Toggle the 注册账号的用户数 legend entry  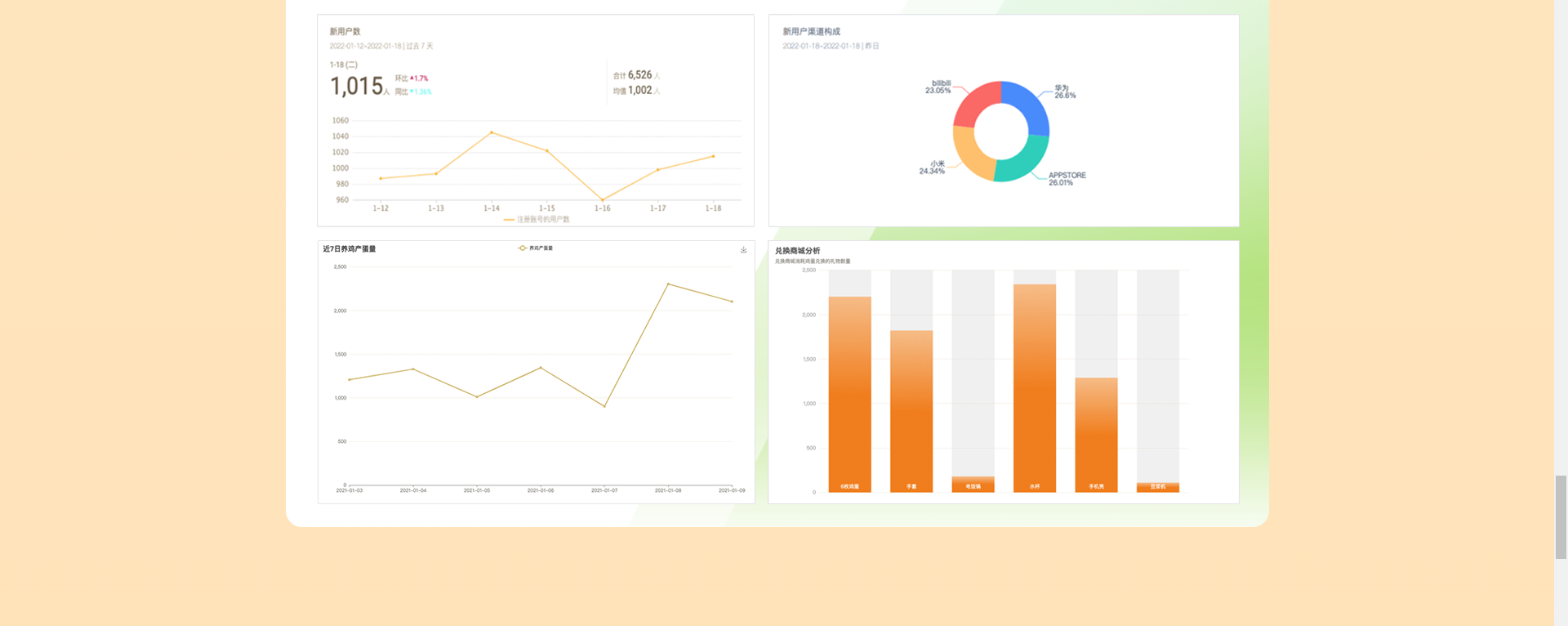coord(537,220)
